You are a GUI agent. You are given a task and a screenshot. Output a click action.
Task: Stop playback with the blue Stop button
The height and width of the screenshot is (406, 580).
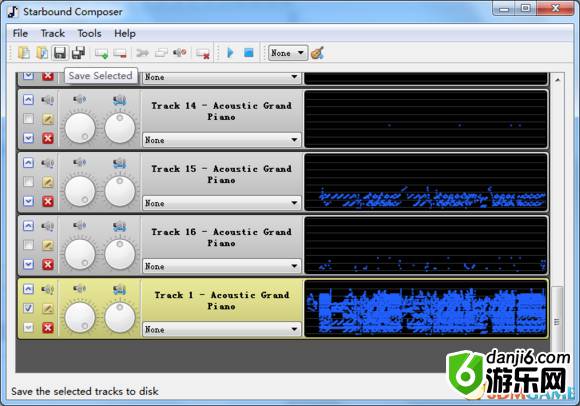(249, 53)
